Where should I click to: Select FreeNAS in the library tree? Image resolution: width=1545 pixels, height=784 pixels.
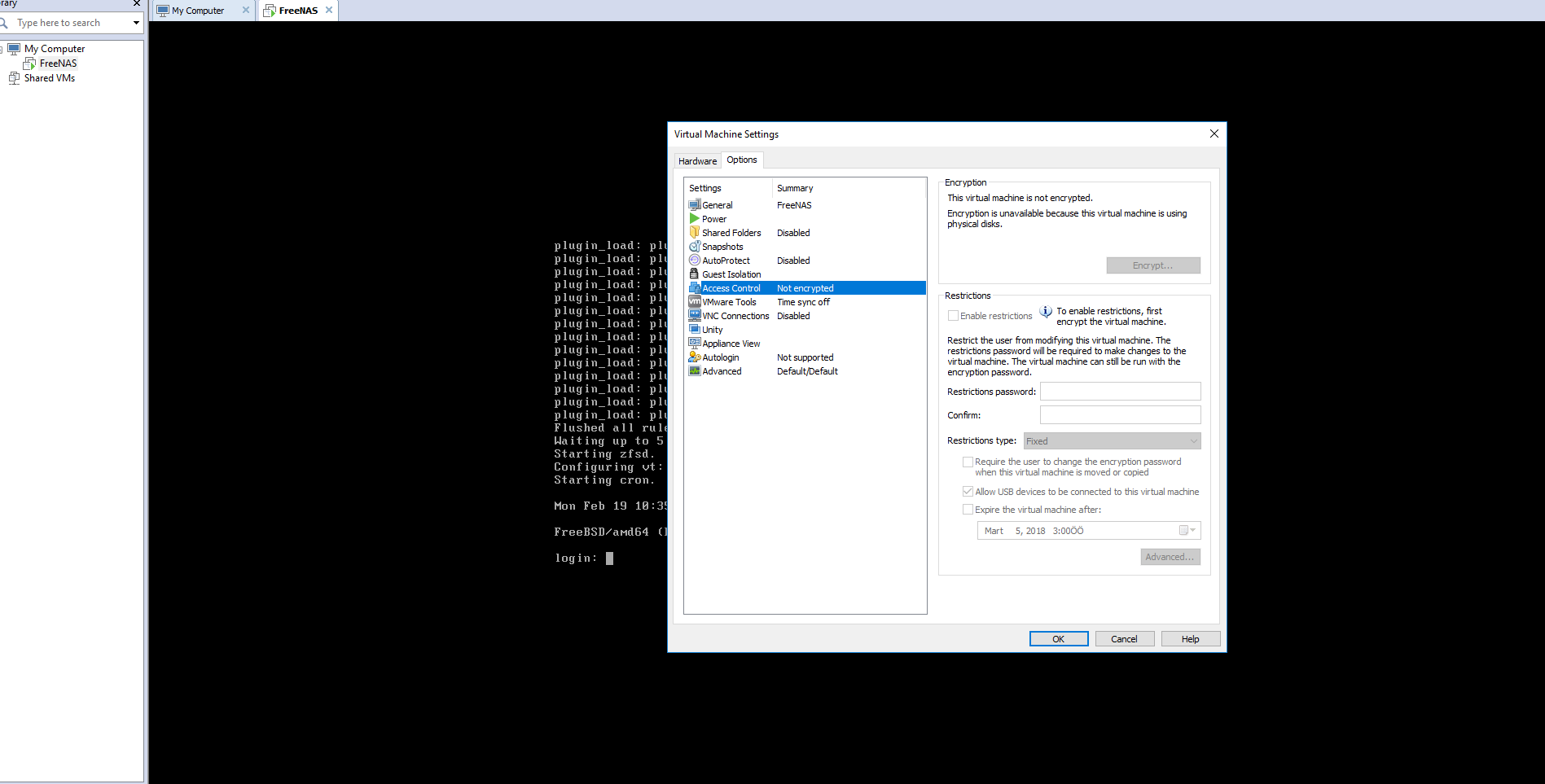[59, 64]
